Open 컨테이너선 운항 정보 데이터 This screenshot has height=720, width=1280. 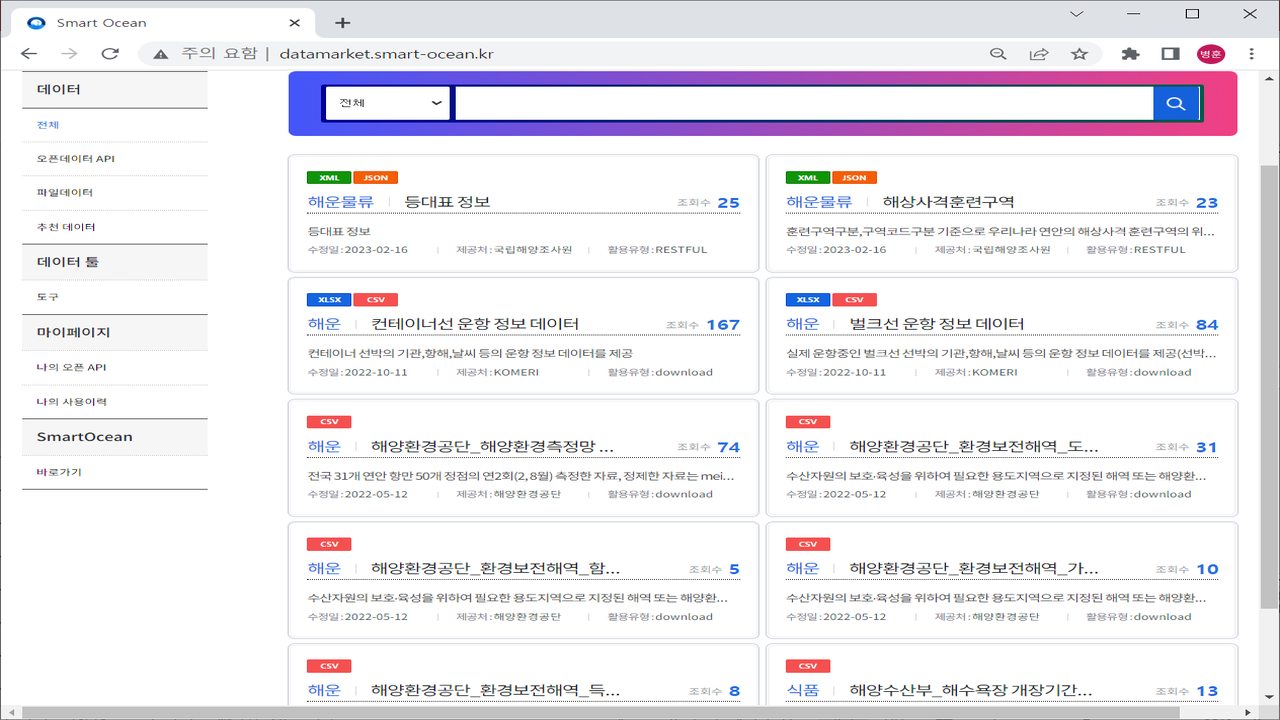[x=475, y=324]
